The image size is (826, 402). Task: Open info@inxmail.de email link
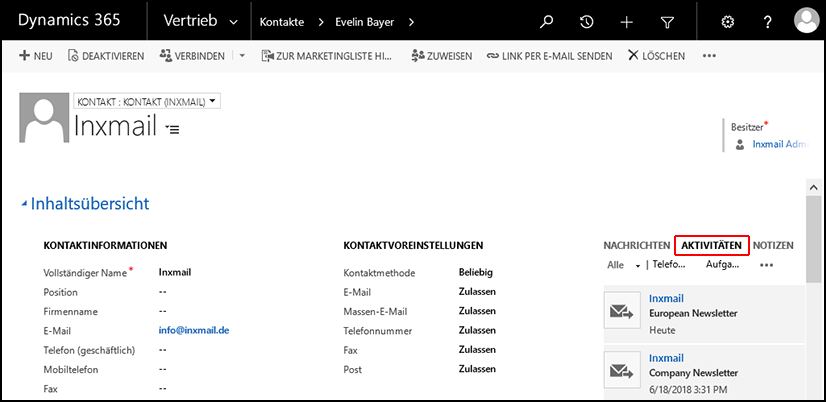point(194,330)
